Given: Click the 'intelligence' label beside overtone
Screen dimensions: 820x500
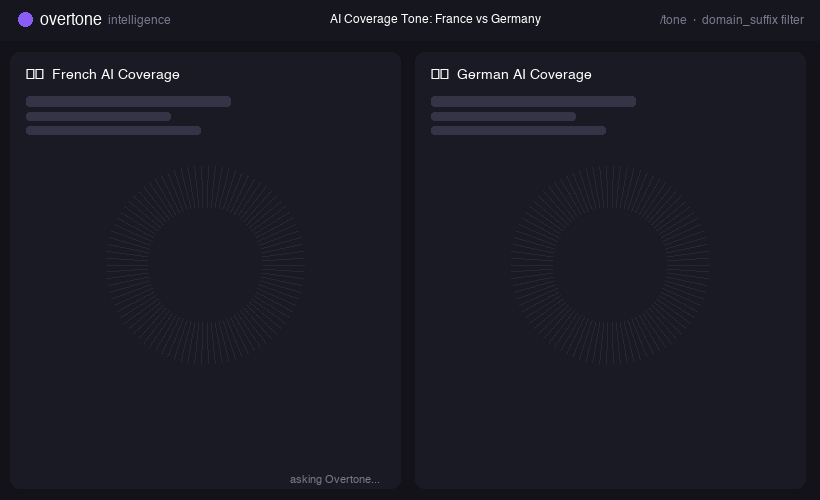Looking at the screenshot, I should pyautogui.click(x=139, y=20).
